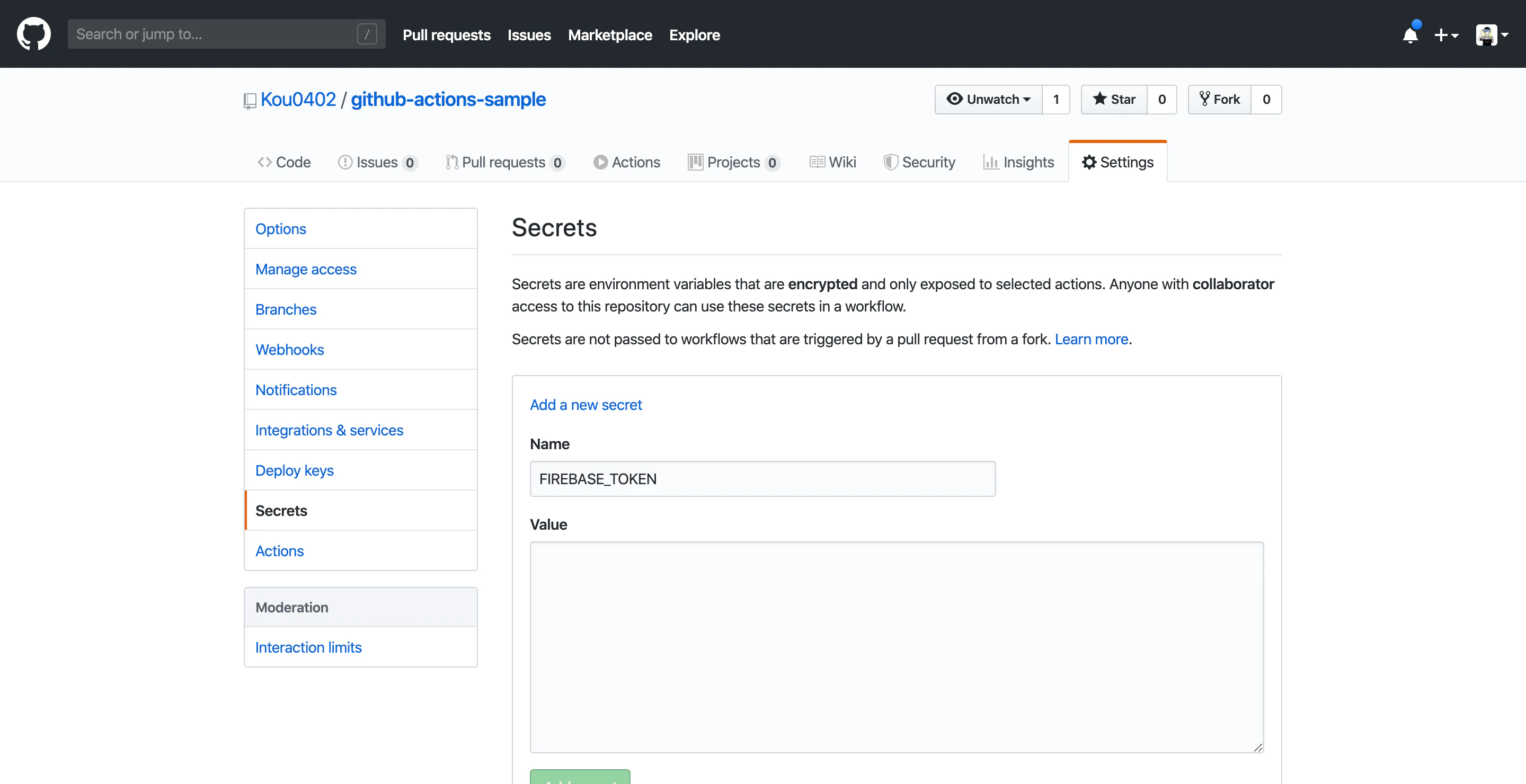Open Branches settings
Viewport: 1526px width, 784px height.
[360, 309]
